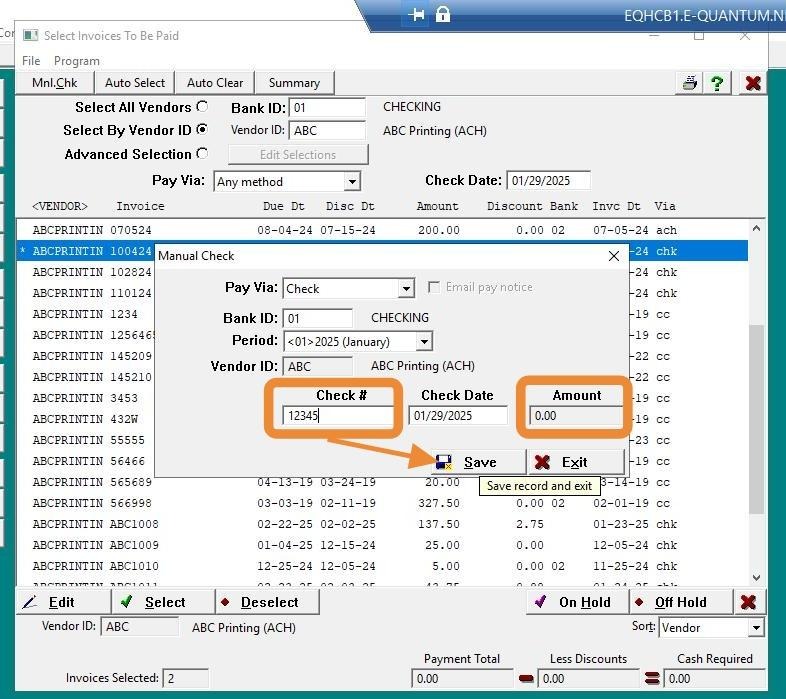
Task: Choose the Select By Vendor ID radio button
Action: pos(202,129)
